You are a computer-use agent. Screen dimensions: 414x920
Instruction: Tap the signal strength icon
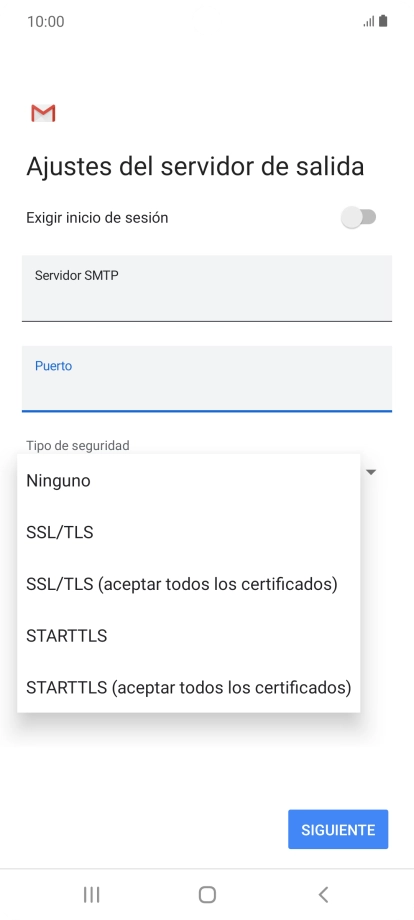369,22
